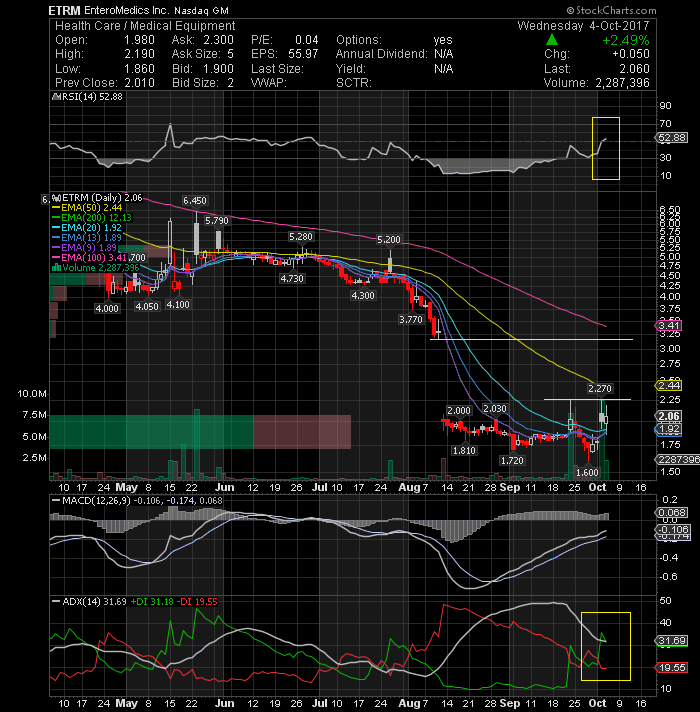The image size is (700, 712).
Task: Click the pink 3.41 axis tag
Action: tap(668, 325)
